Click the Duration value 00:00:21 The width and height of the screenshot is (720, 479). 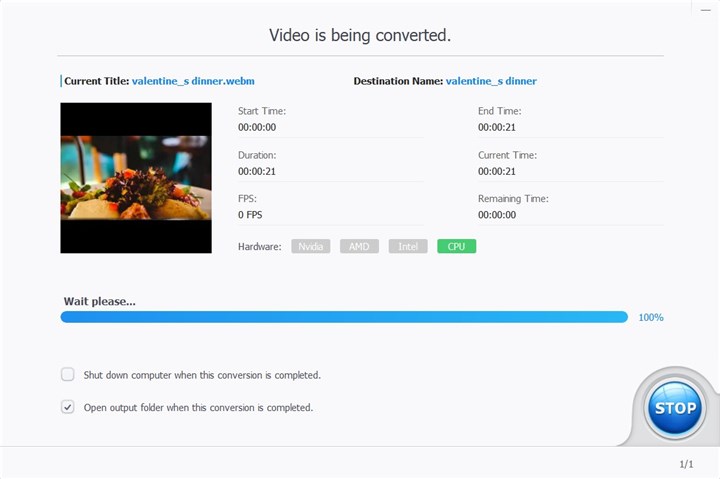(257, 171)
